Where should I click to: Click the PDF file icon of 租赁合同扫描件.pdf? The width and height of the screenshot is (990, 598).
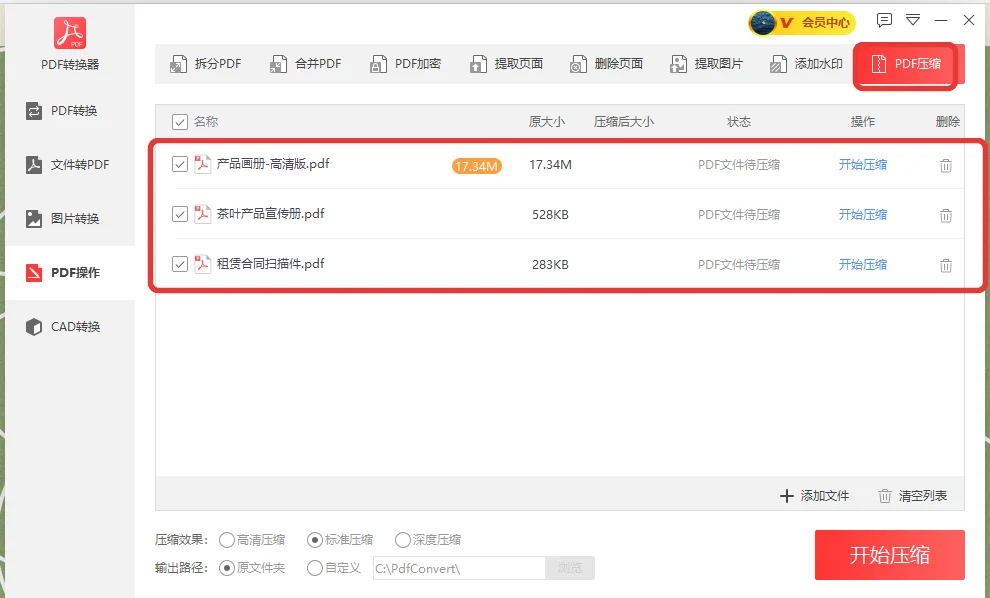202,264
